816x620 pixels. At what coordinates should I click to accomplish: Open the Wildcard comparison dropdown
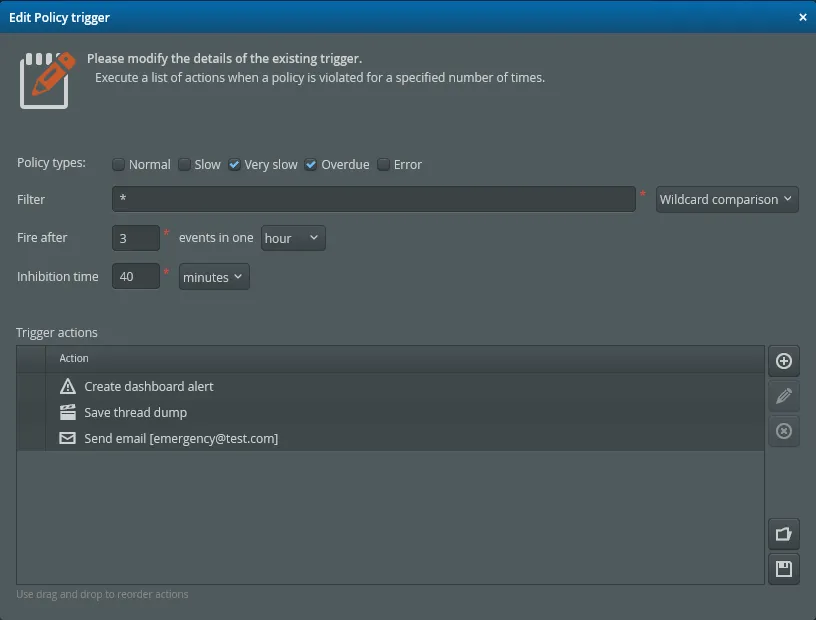(x=727, y=199)
